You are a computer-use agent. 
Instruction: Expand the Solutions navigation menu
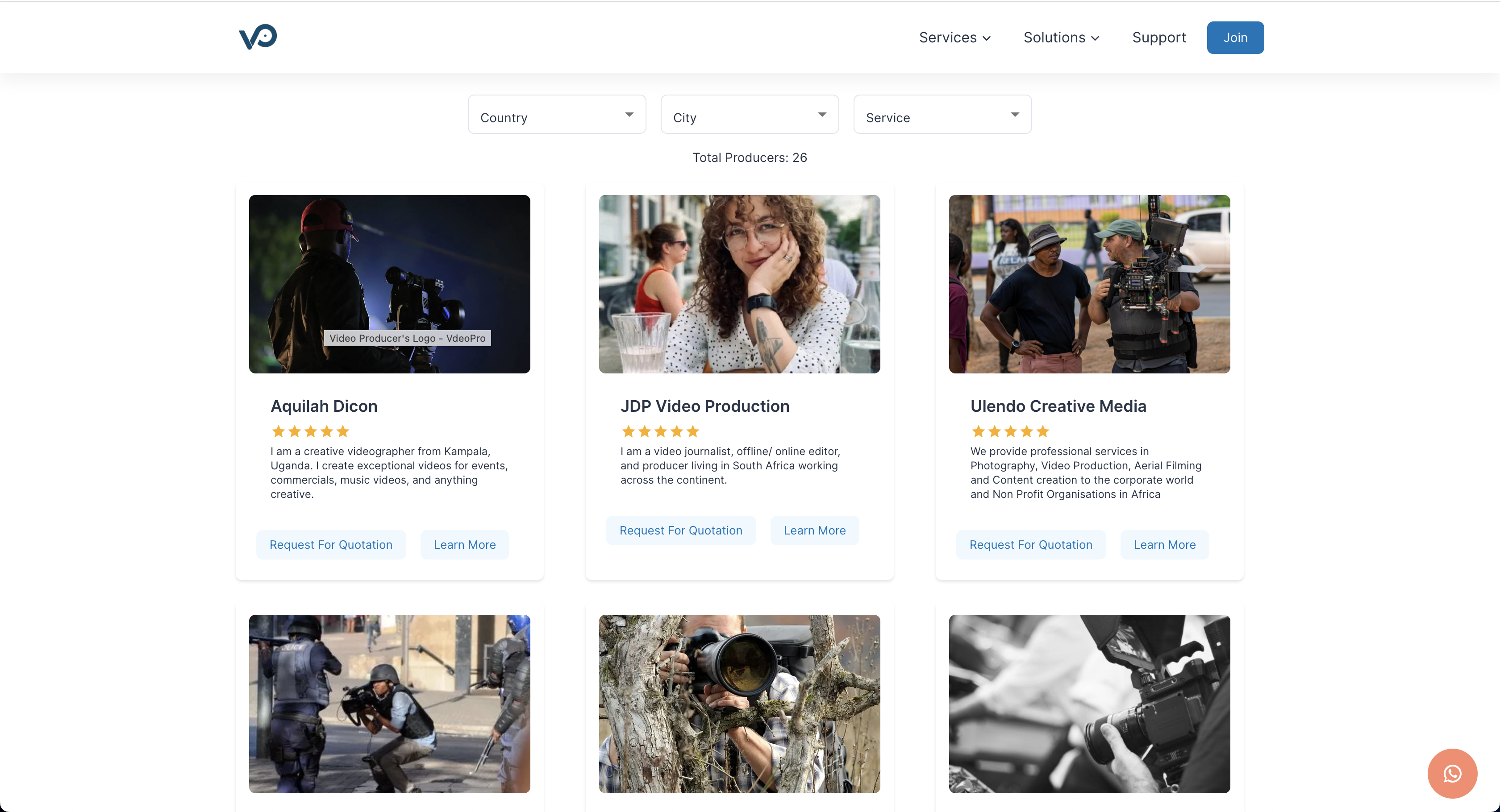click(1061, 37)
